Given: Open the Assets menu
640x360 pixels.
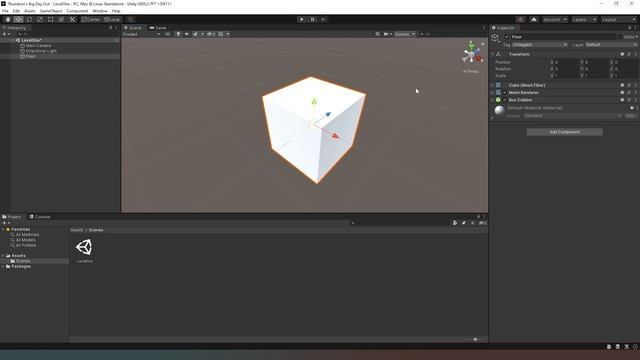Looking at the screenshot, I should pos(30,11).
